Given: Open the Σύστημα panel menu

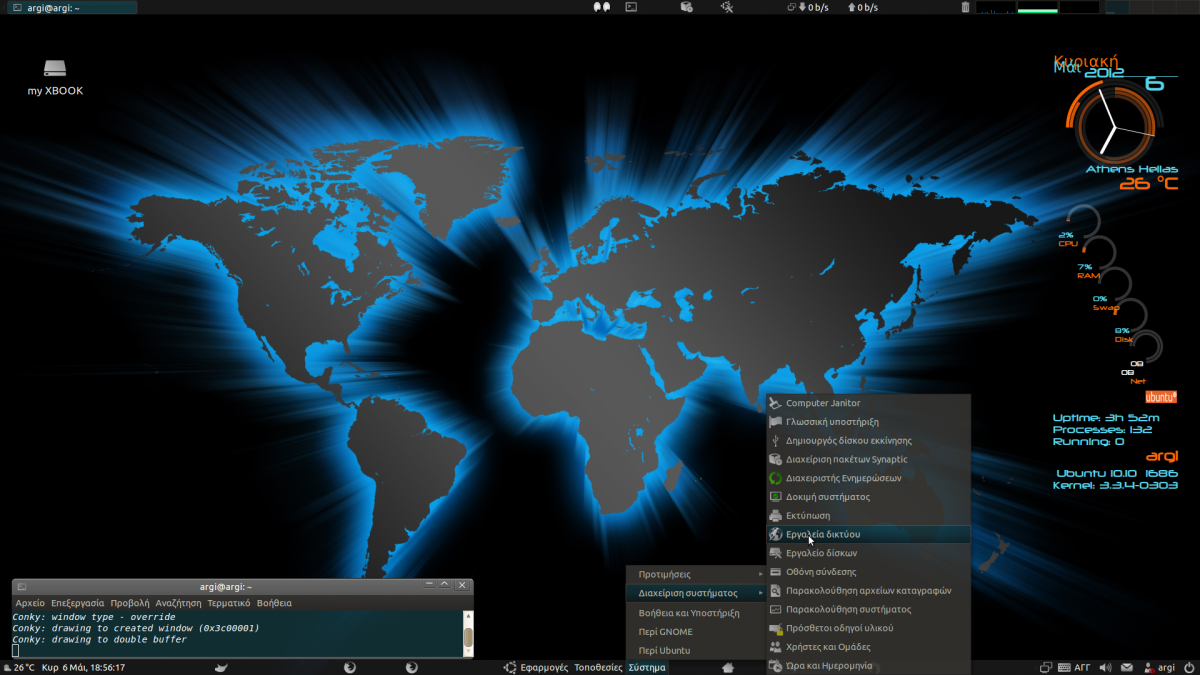Looking at the screenshot, I should click(x=647, y=667).
